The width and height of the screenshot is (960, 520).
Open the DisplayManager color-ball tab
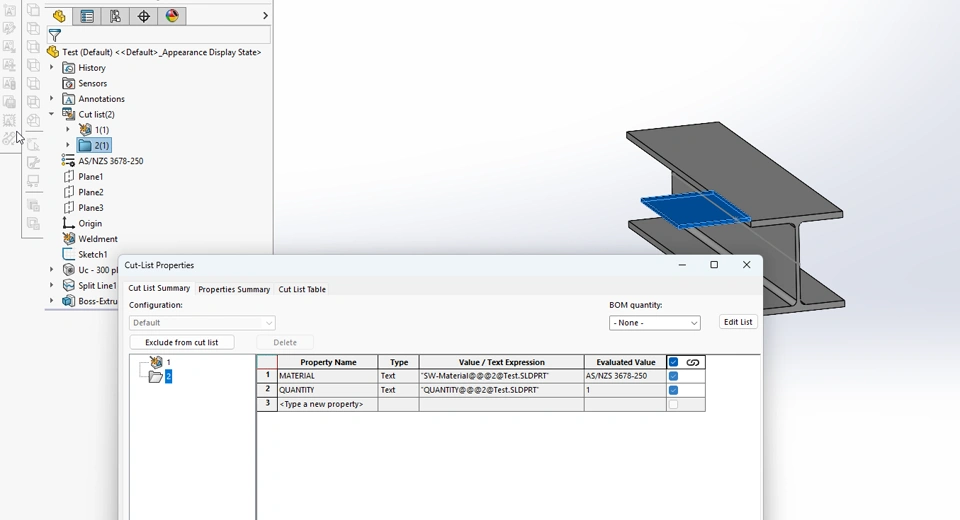click(x=171, y=16)
